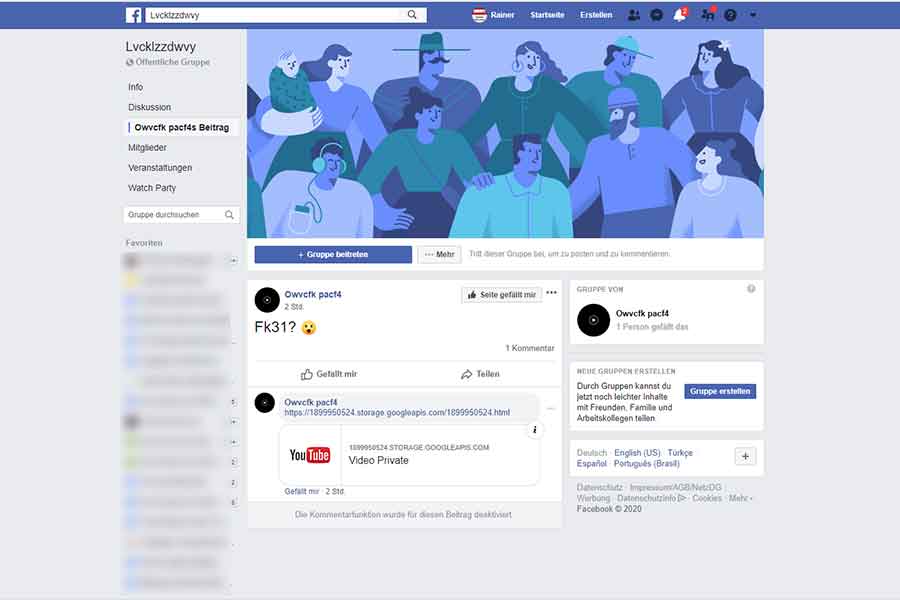
Task: Click the Gruppe erstellen button
Action: tap(720, 391)
